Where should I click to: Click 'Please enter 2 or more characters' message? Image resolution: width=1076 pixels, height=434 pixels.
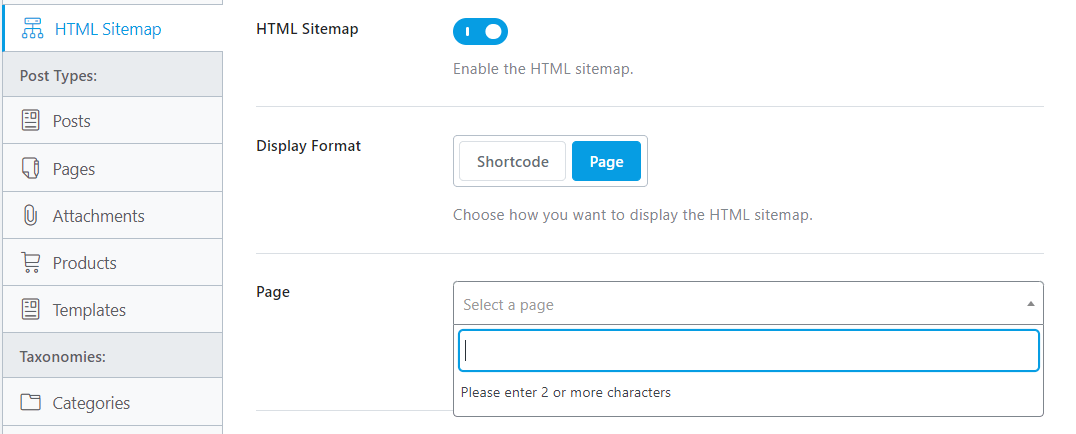(x=565, y=393)
